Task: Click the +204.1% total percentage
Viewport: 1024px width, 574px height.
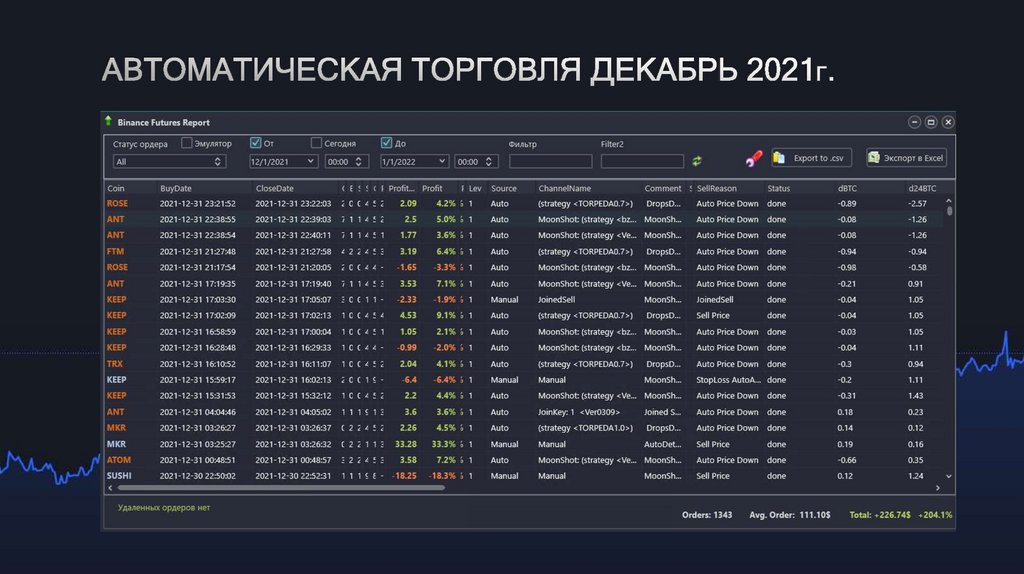Action: 935,515
